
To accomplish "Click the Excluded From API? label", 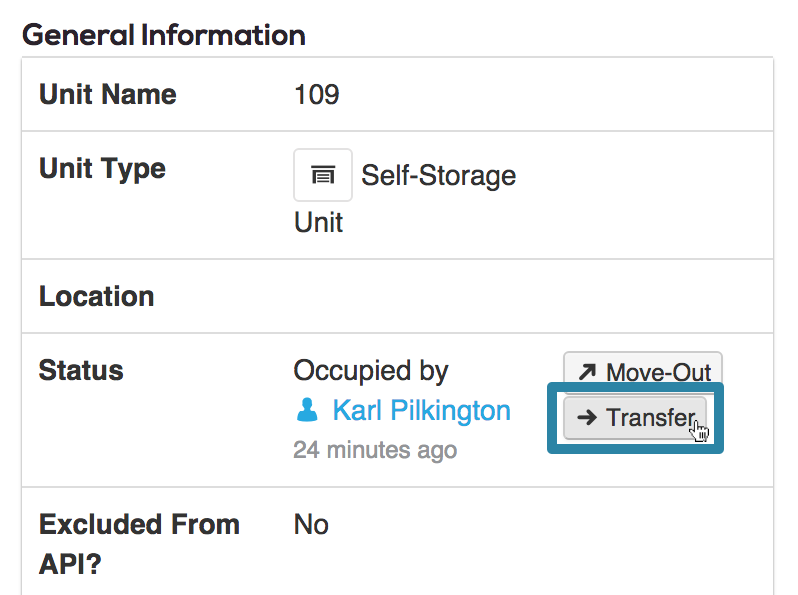I will (139, 544).
